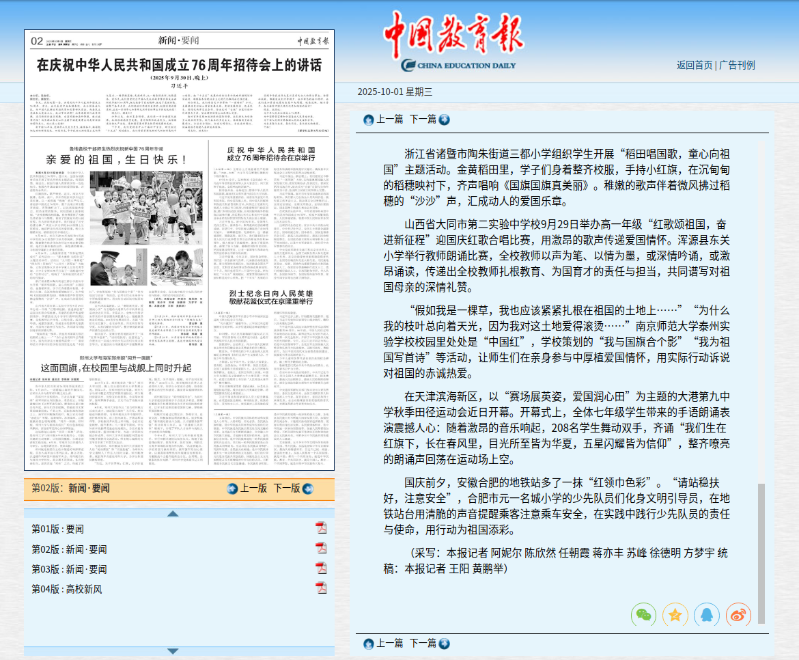Download PDF of 第04版 高校新风
This screenshot has height=660, width=799.
point(321,588)
